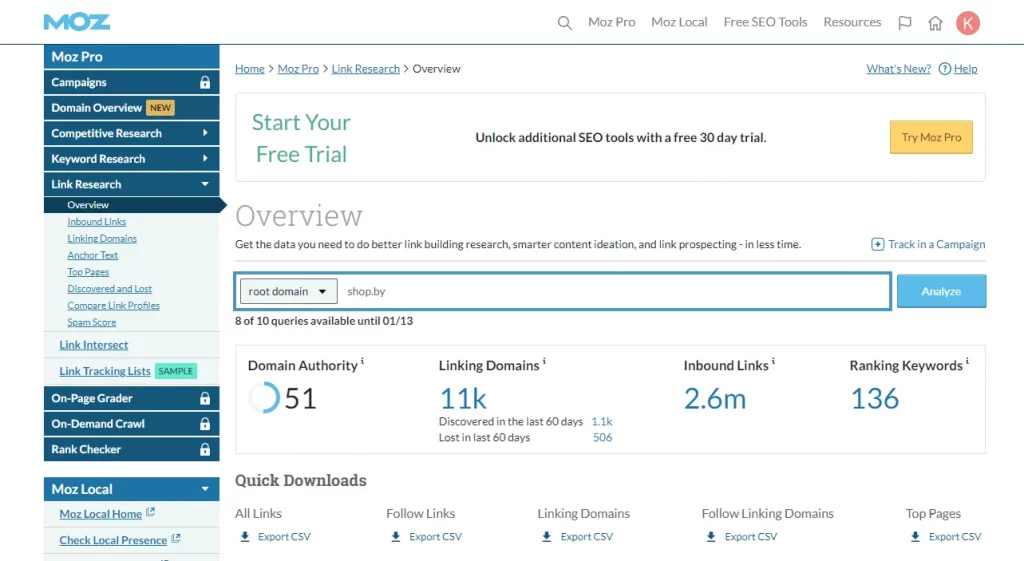
Task: Open the What's New? link
Action: 898,69
